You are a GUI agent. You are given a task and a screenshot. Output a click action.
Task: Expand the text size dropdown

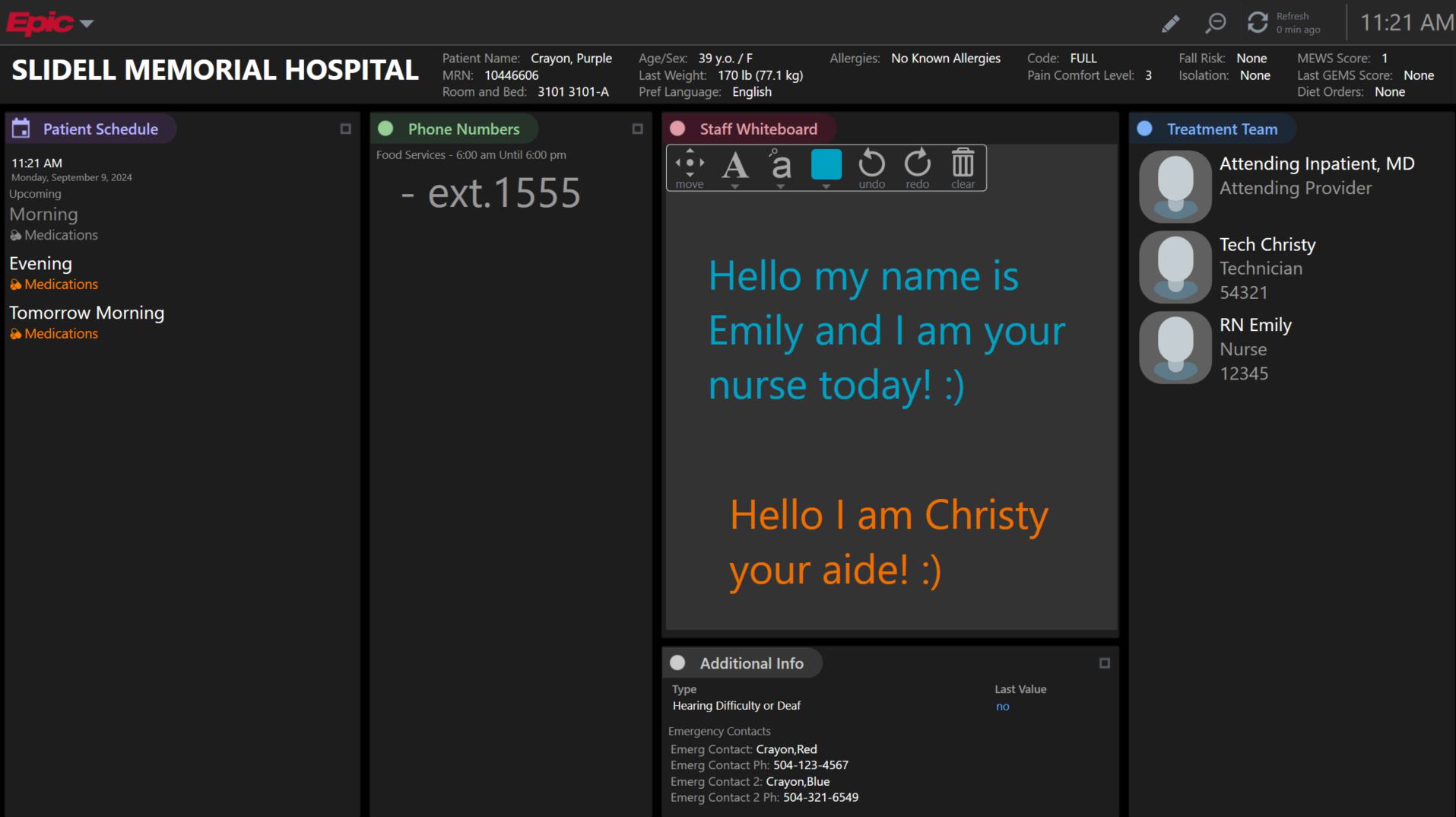pyautogui.click(x=780, y=186)
